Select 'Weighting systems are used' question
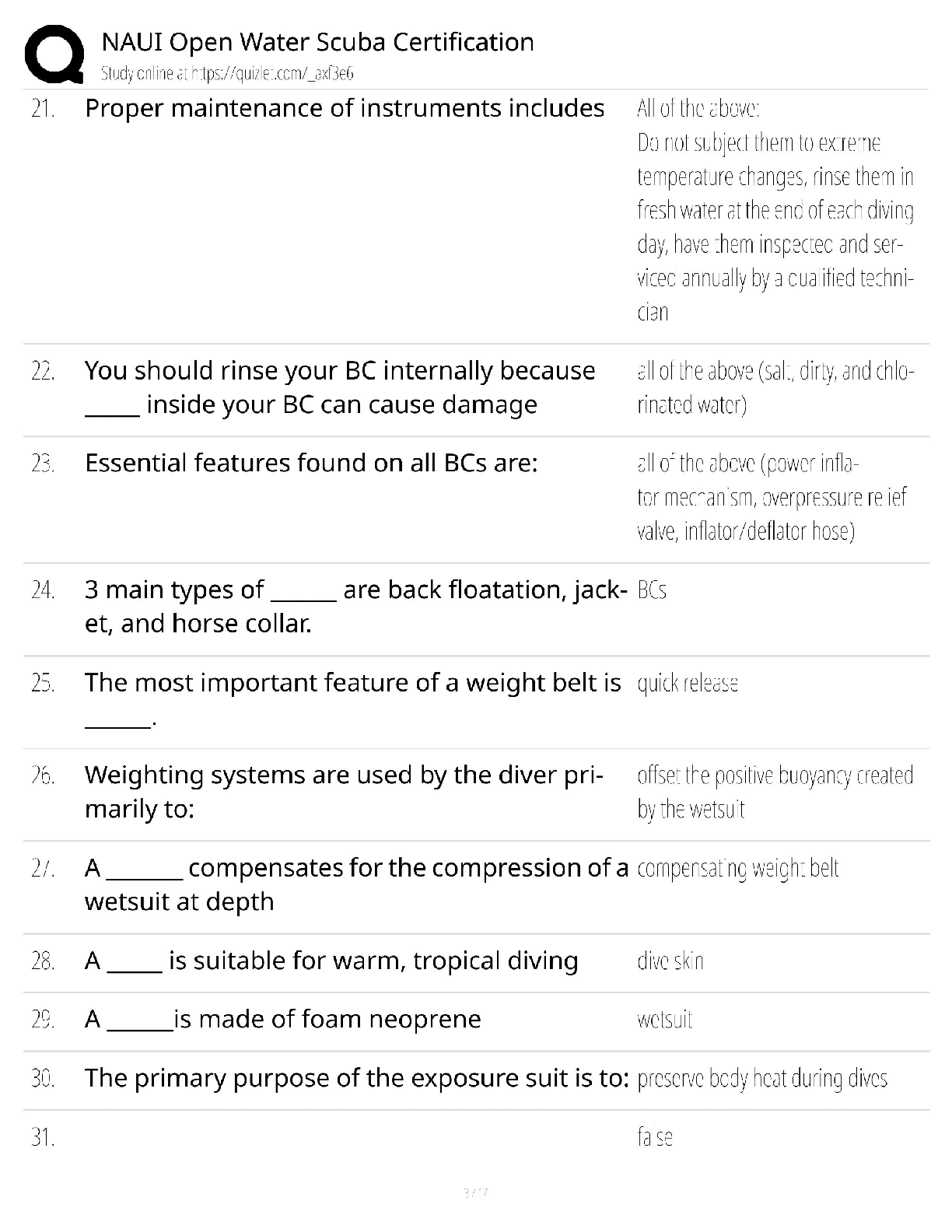 click(344, 792)
